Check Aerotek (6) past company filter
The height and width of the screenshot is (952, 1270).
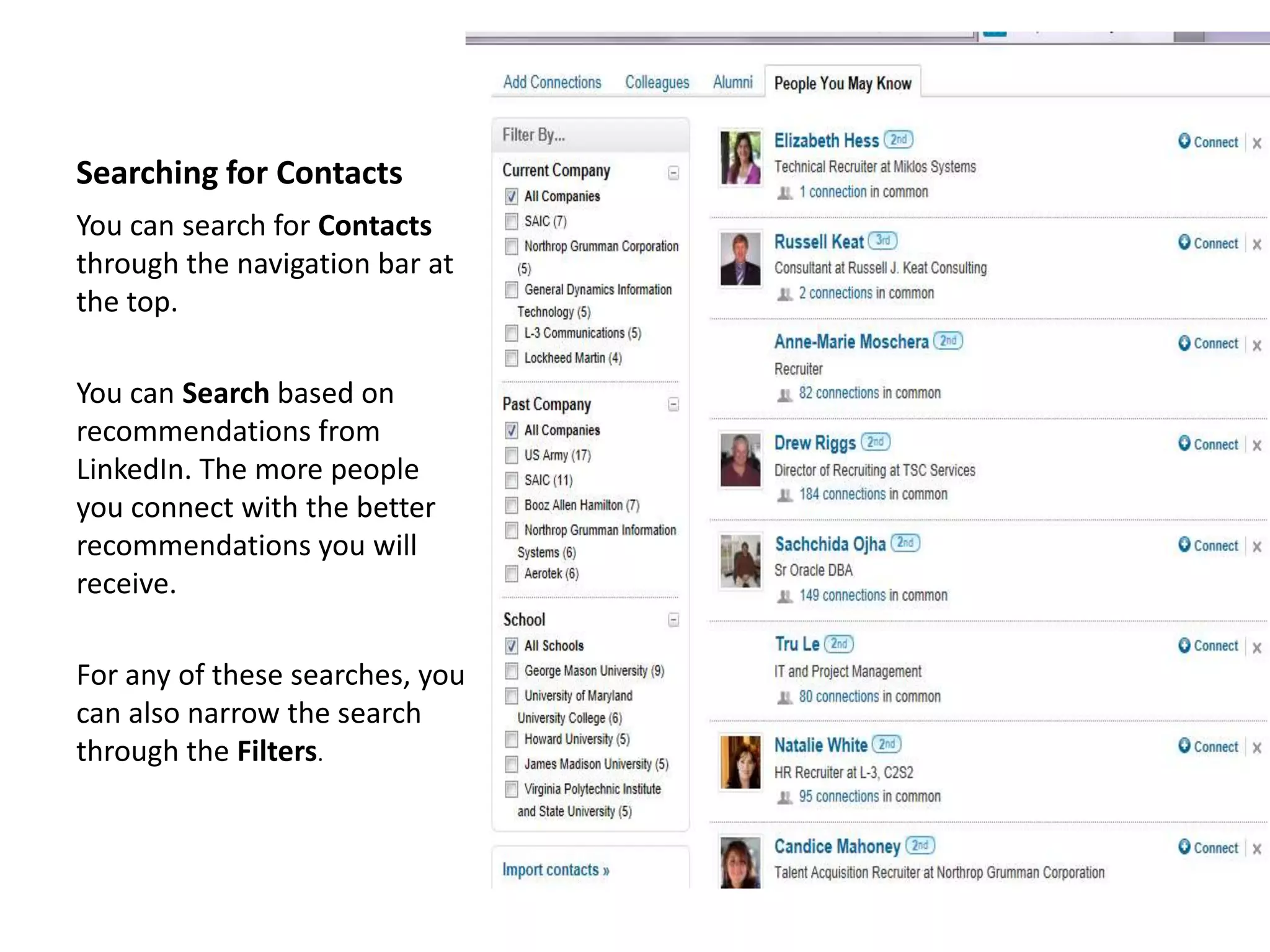[x=512, y=574]
